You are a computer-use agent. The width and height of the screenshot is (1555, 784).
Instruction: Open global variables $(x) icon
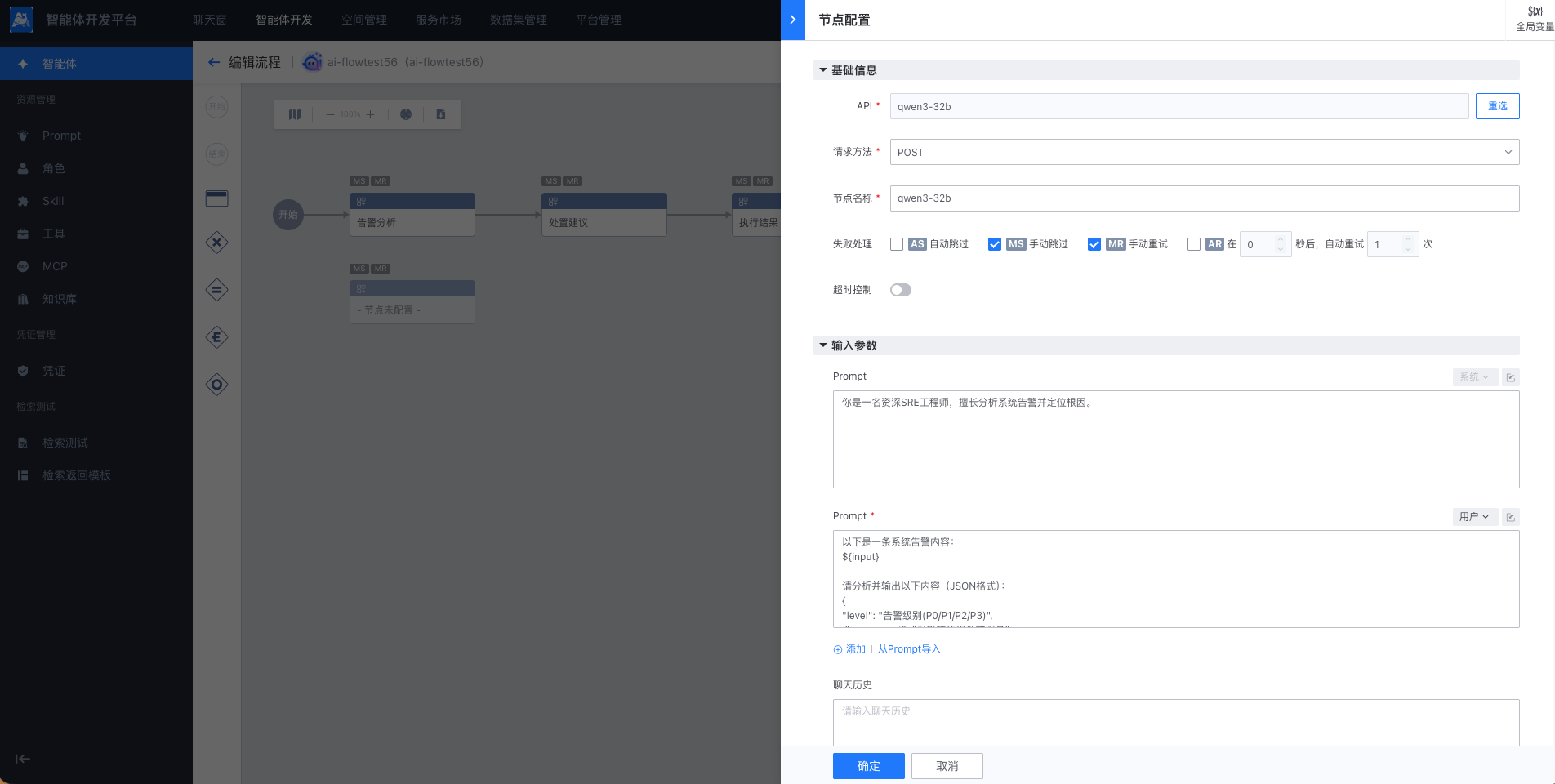[x=1535, y=11]
